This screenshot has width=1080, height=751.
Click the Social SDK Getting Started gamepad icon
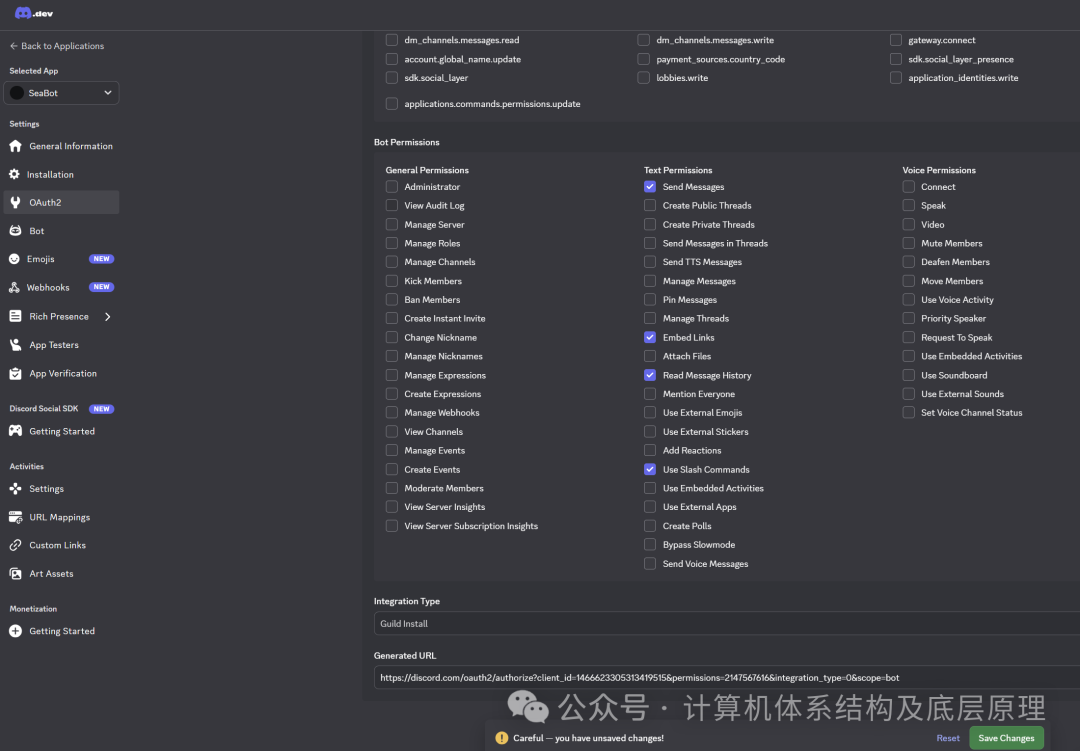[15, 431]
